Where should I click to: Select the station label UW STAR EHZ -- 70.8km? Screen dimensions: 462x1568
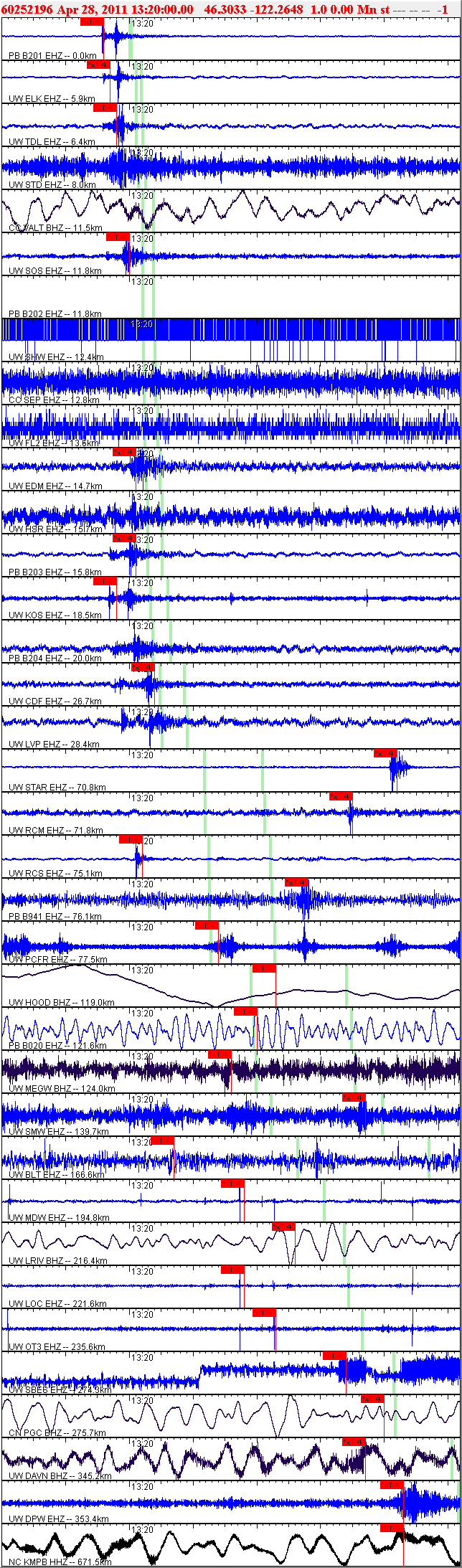point(57,788)
